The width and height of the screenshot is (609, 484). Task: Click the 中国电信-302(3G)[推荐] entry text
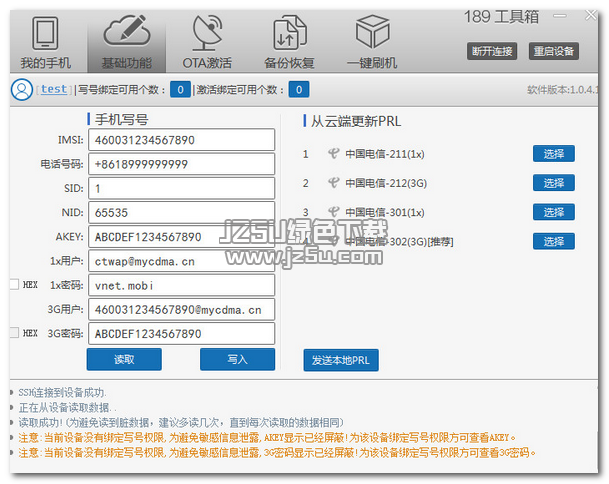click(399, 242)
